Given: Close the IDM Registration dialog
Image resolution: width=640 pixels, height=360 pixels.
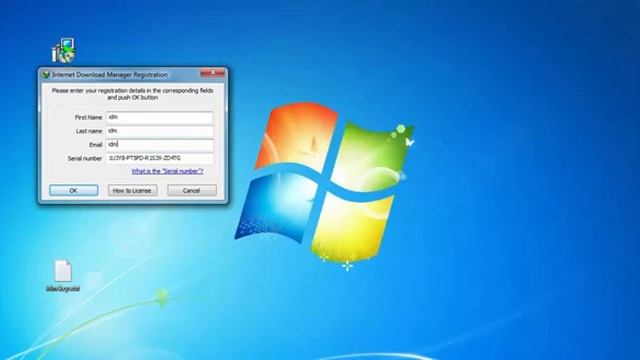Looking at the screenshot, I should (212, 73).
